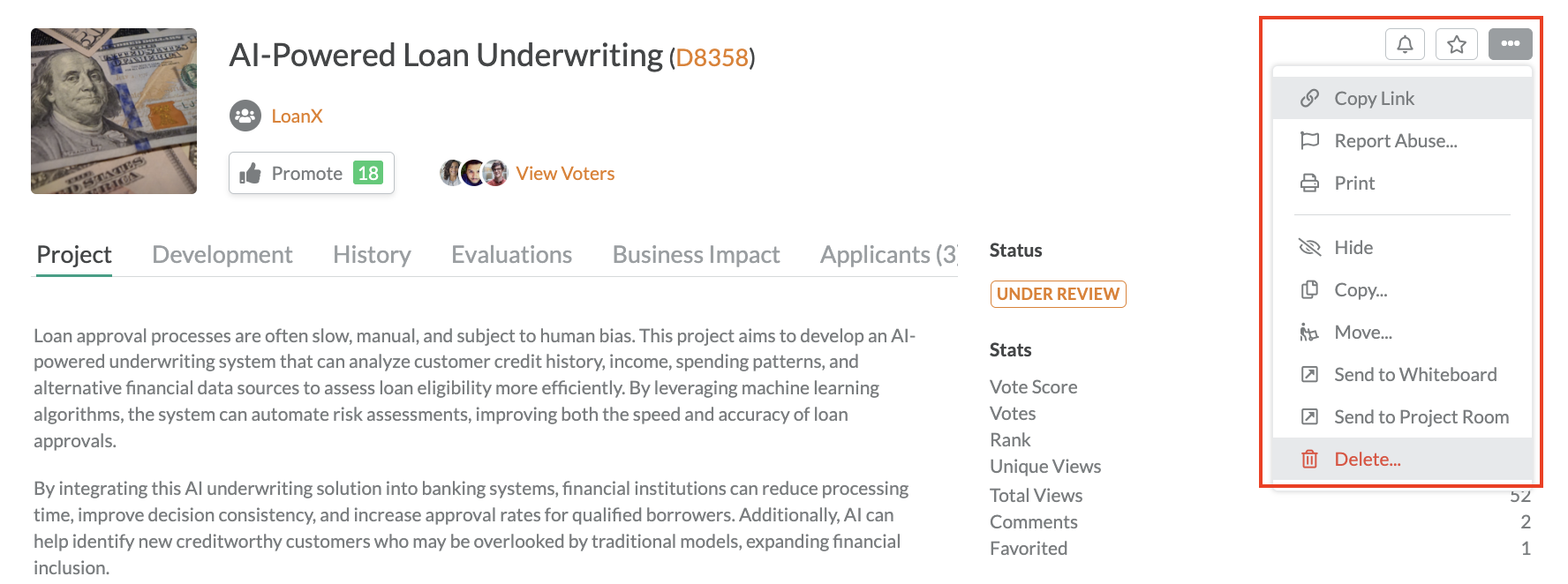
Task: Click the dollar bill project thumbnail
Action: 114,111
